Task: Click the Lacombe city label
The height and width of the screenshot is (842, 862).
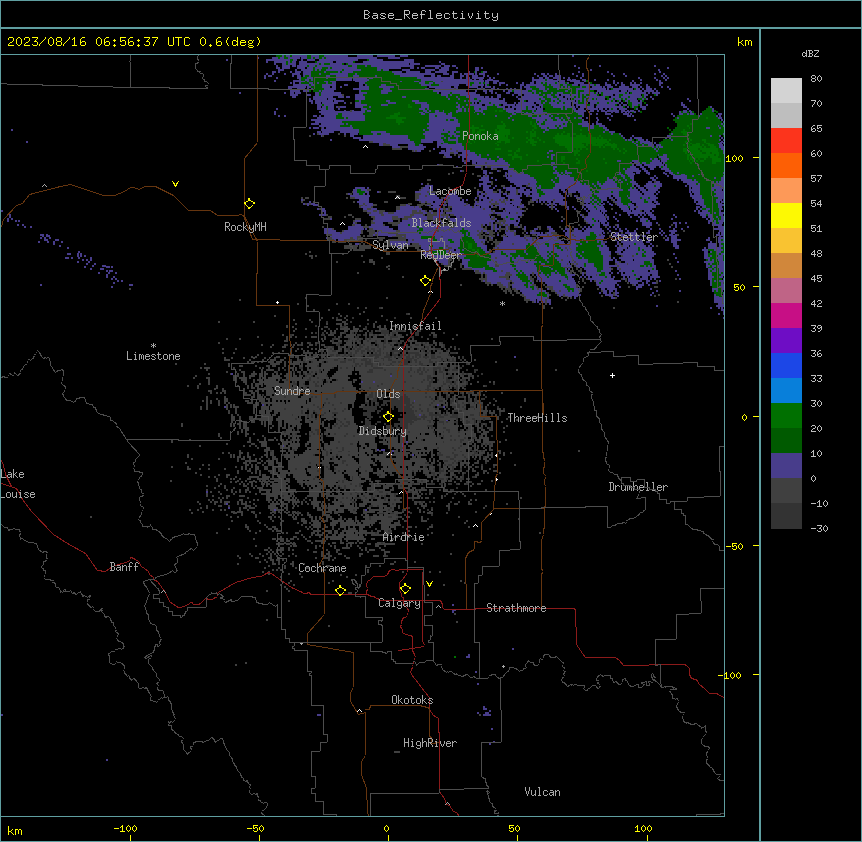Action: coord(450,191)
